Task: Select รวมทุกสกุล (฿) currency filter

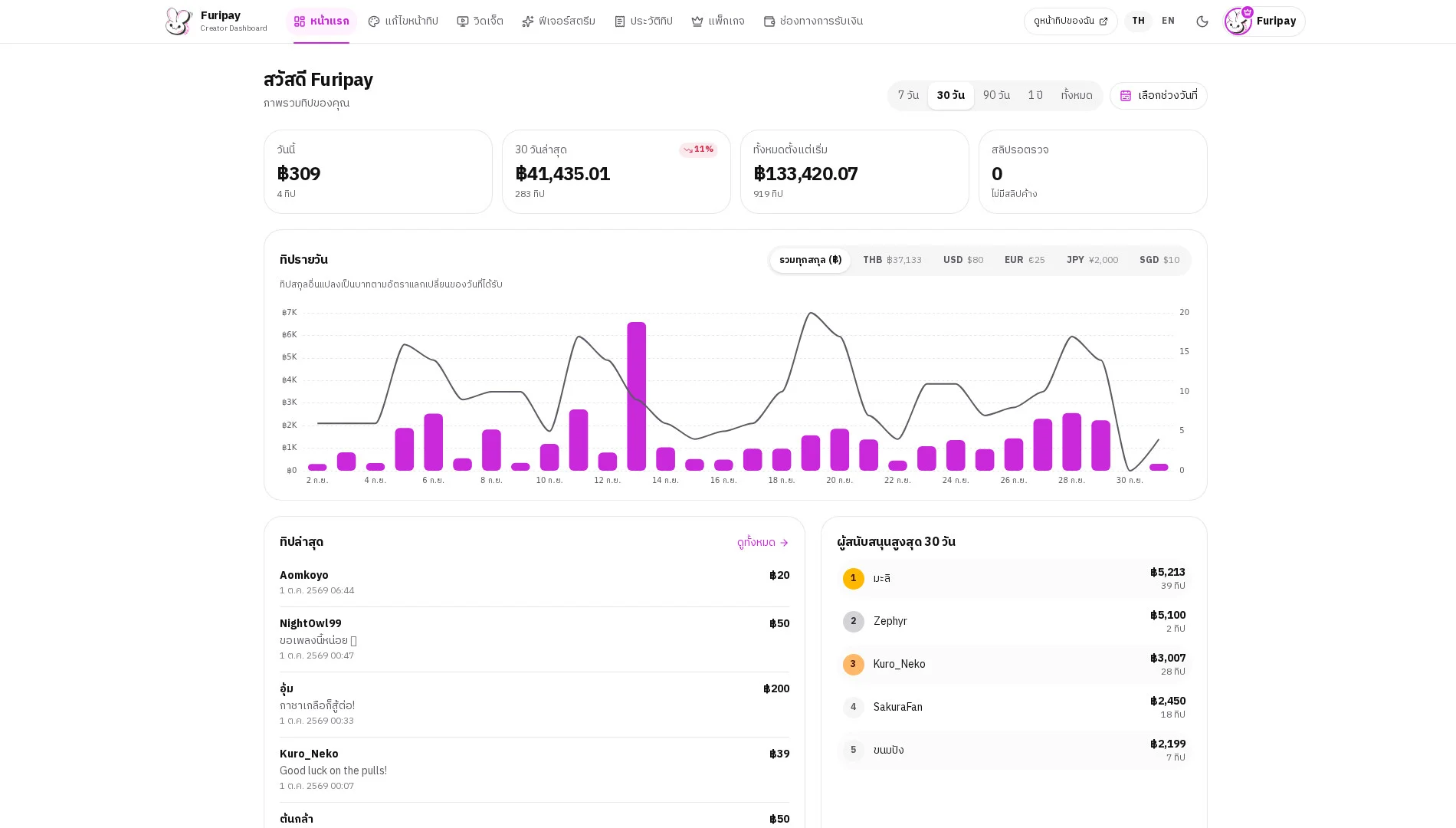Action: coord(810,261)
